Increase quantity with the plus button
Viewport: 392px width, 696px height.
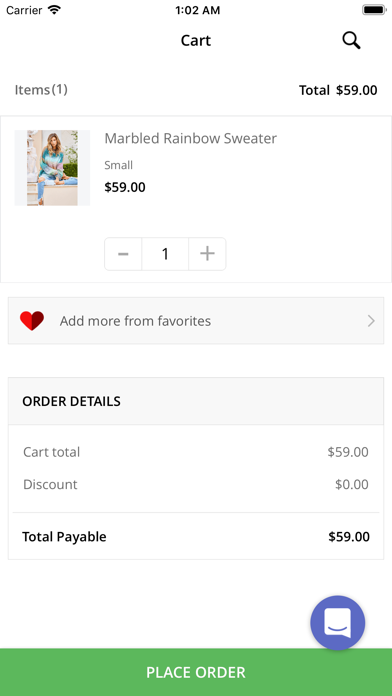click(x=207, y=254)
